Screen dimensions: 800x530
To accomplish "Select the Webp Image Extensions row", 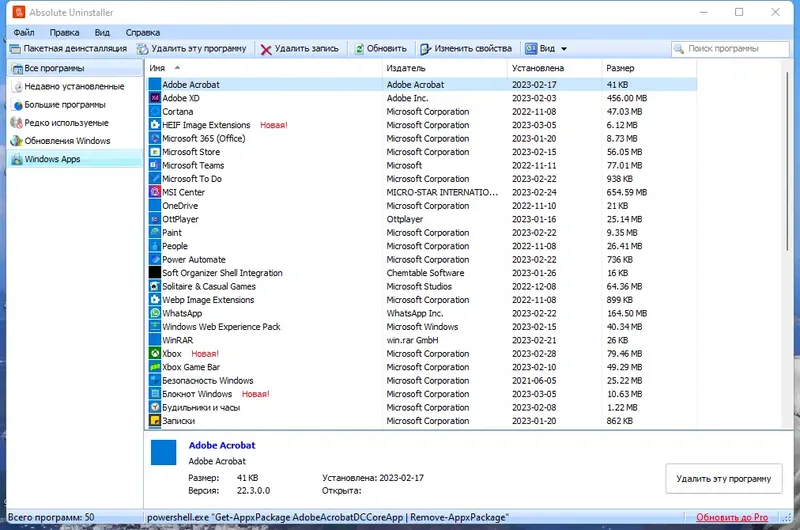I will (422, 300).
